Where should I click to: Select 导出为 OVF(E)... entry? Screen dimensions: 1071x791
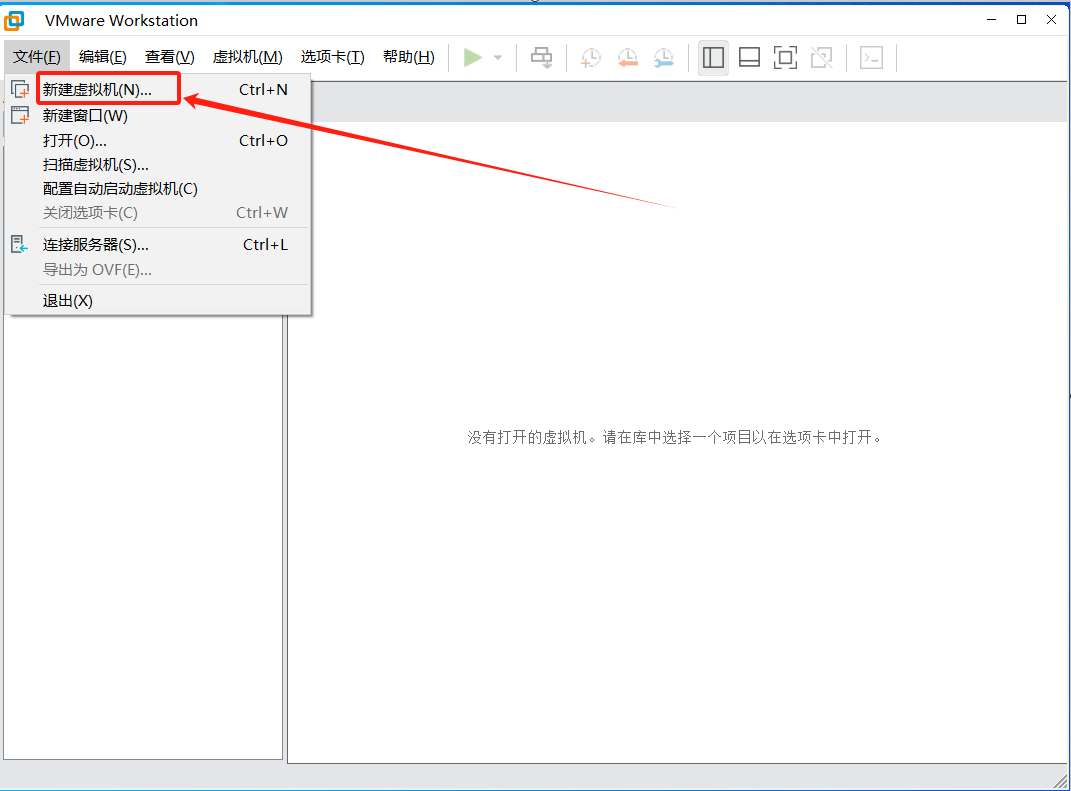tap(158, 270)
